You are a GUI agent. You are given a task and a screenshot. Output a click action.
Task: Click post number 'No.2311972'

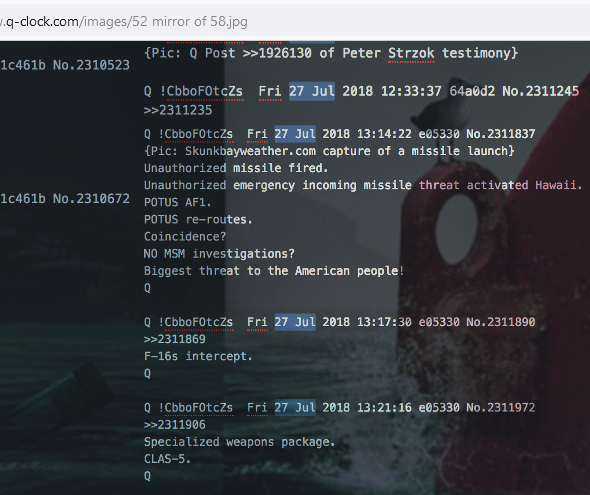click(501, 408)
